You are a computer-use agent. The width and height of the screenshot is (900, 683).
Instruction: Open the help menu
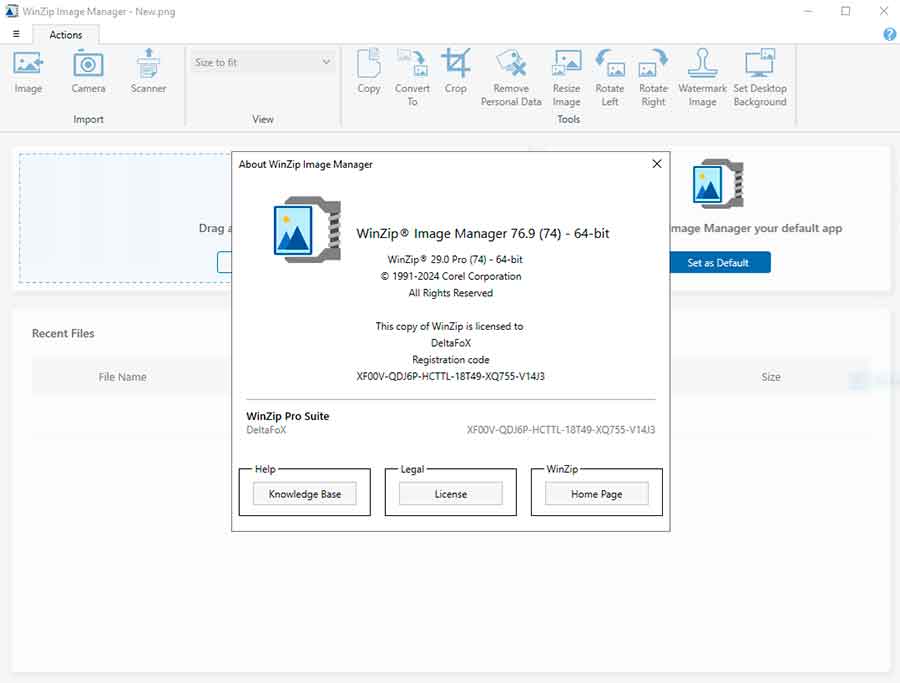tap(889, 34)
